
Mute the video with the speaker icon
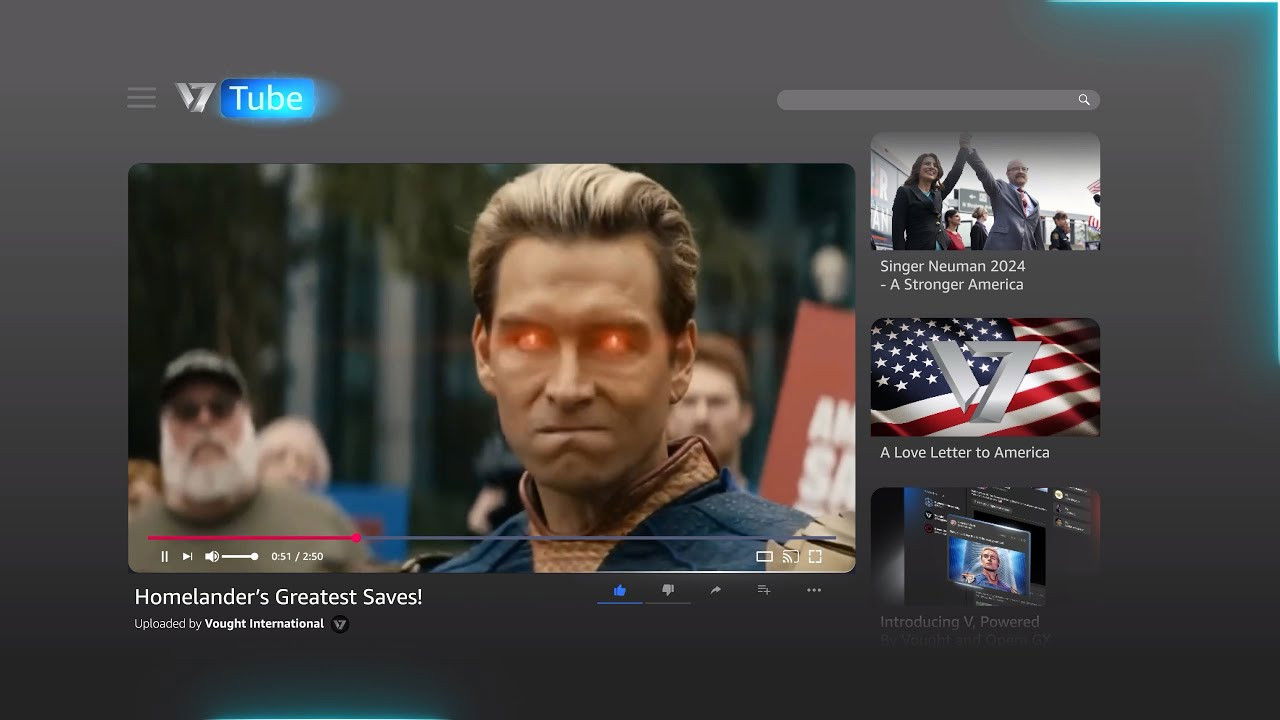point(212,557)
